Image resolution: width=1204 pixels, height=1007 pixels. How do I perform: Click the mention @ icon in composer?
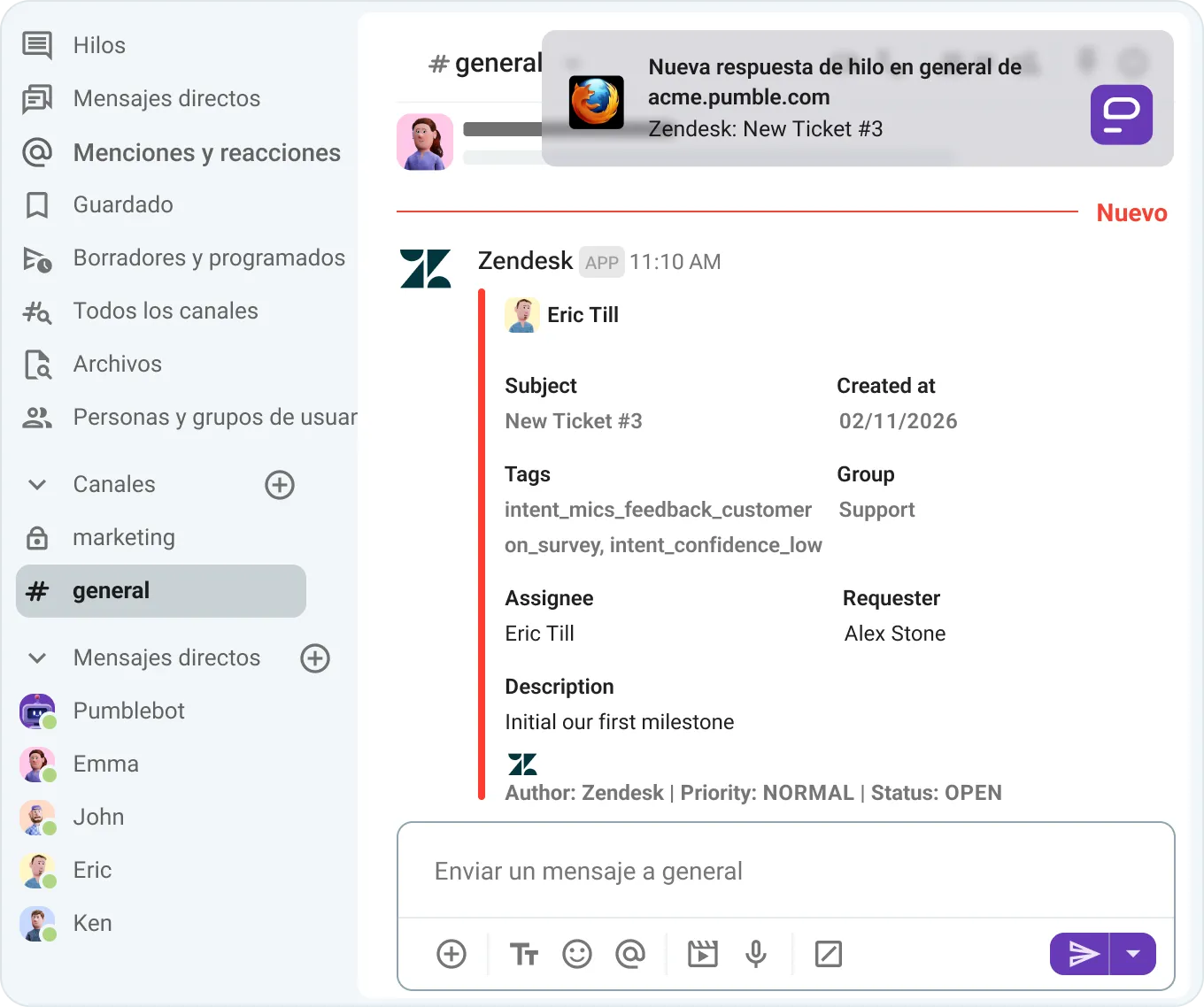(630, 954)
